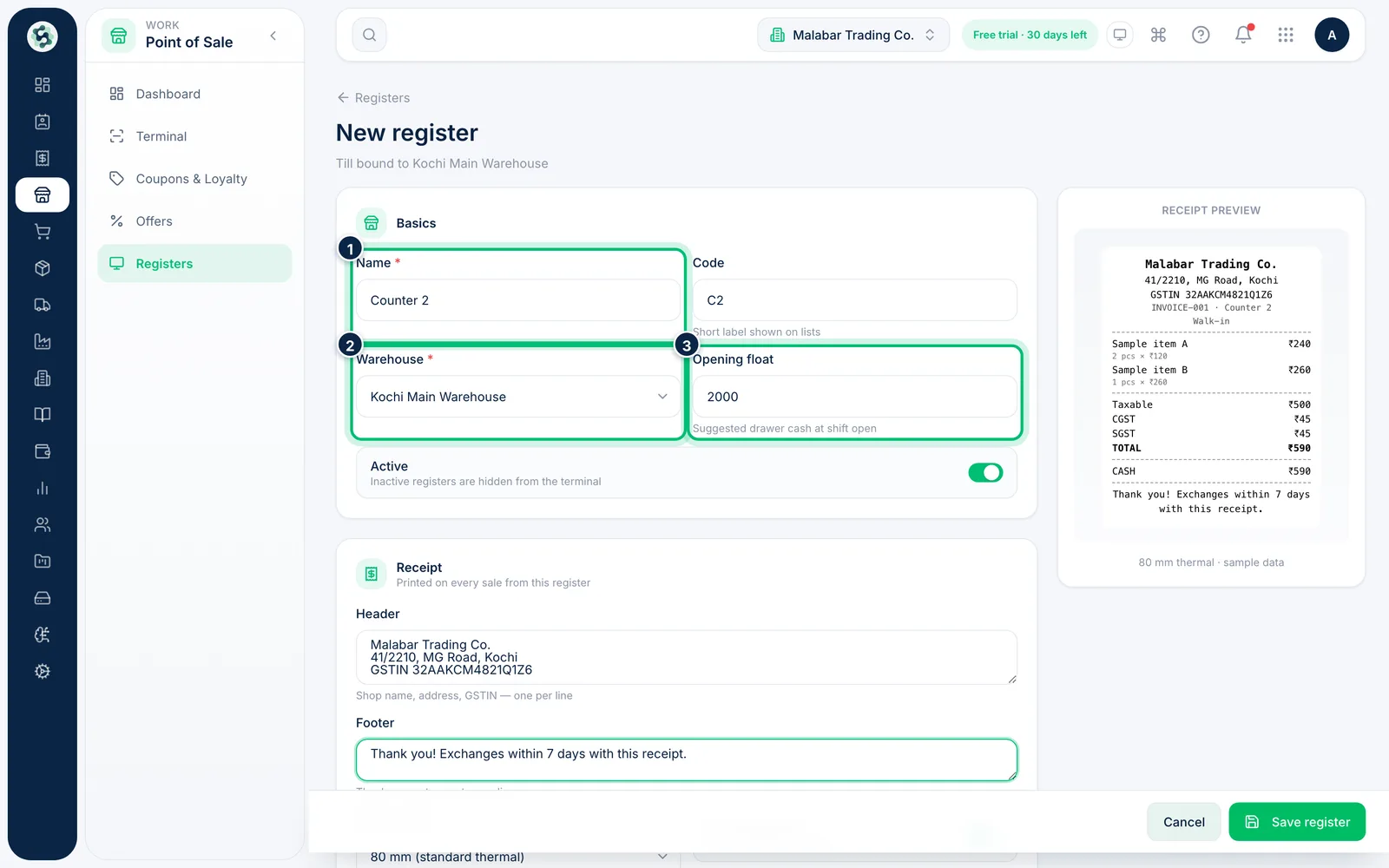The width and height of the screenshot is (1389, 868).
Task: Click the Name field containing Counter 2
Action: pyautogui.click(x=518, y=300)
